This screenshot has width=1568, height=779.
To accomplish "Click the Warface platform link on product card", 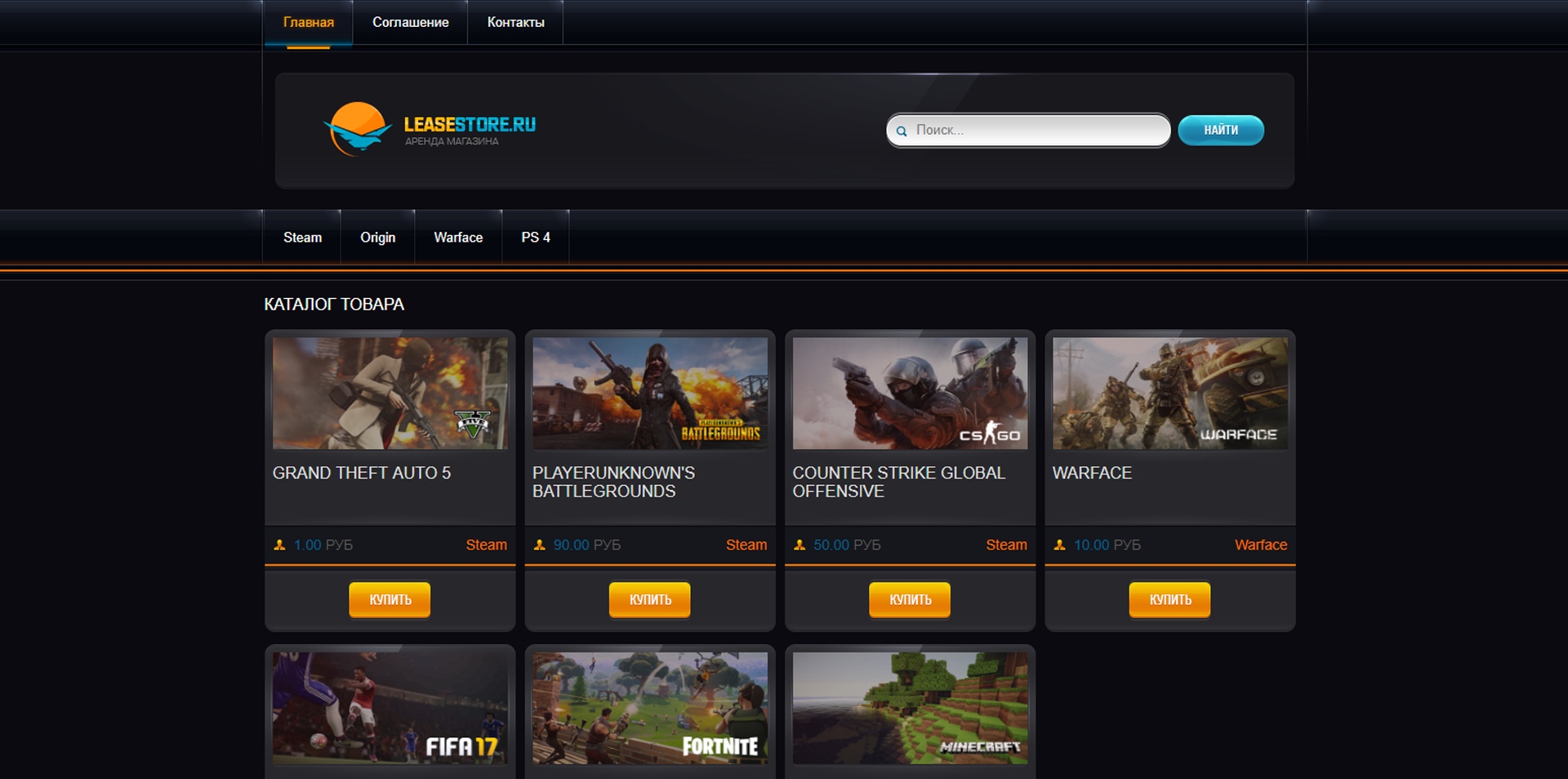I will (x=1260, y=545).
